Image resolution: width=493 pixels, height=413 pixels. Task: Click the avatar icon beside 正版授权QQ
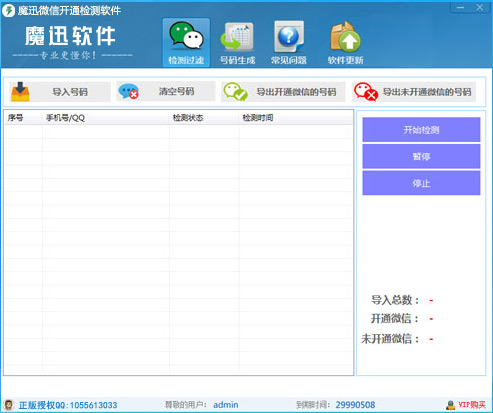click(8, 405)
